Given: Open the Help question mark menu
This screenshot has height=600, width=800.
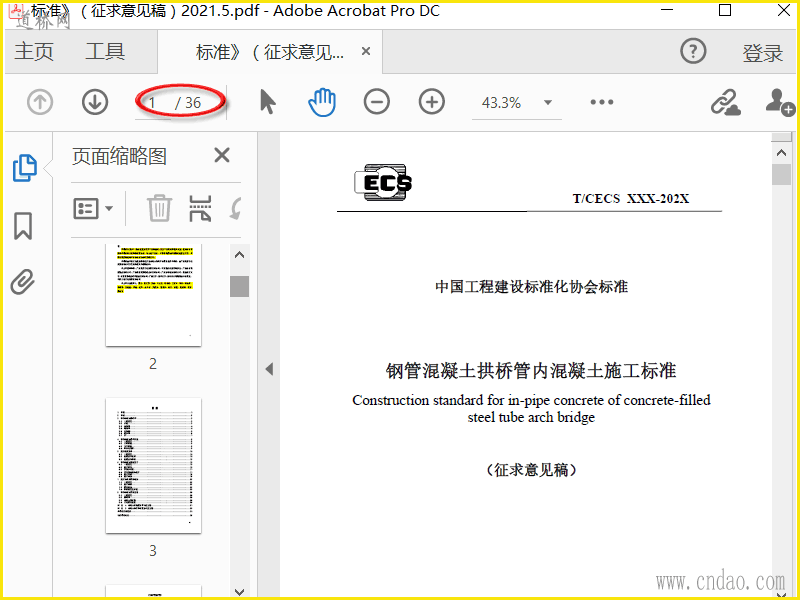Looking at the screenshot, I should pyautogui.click(x=693, y=51).
